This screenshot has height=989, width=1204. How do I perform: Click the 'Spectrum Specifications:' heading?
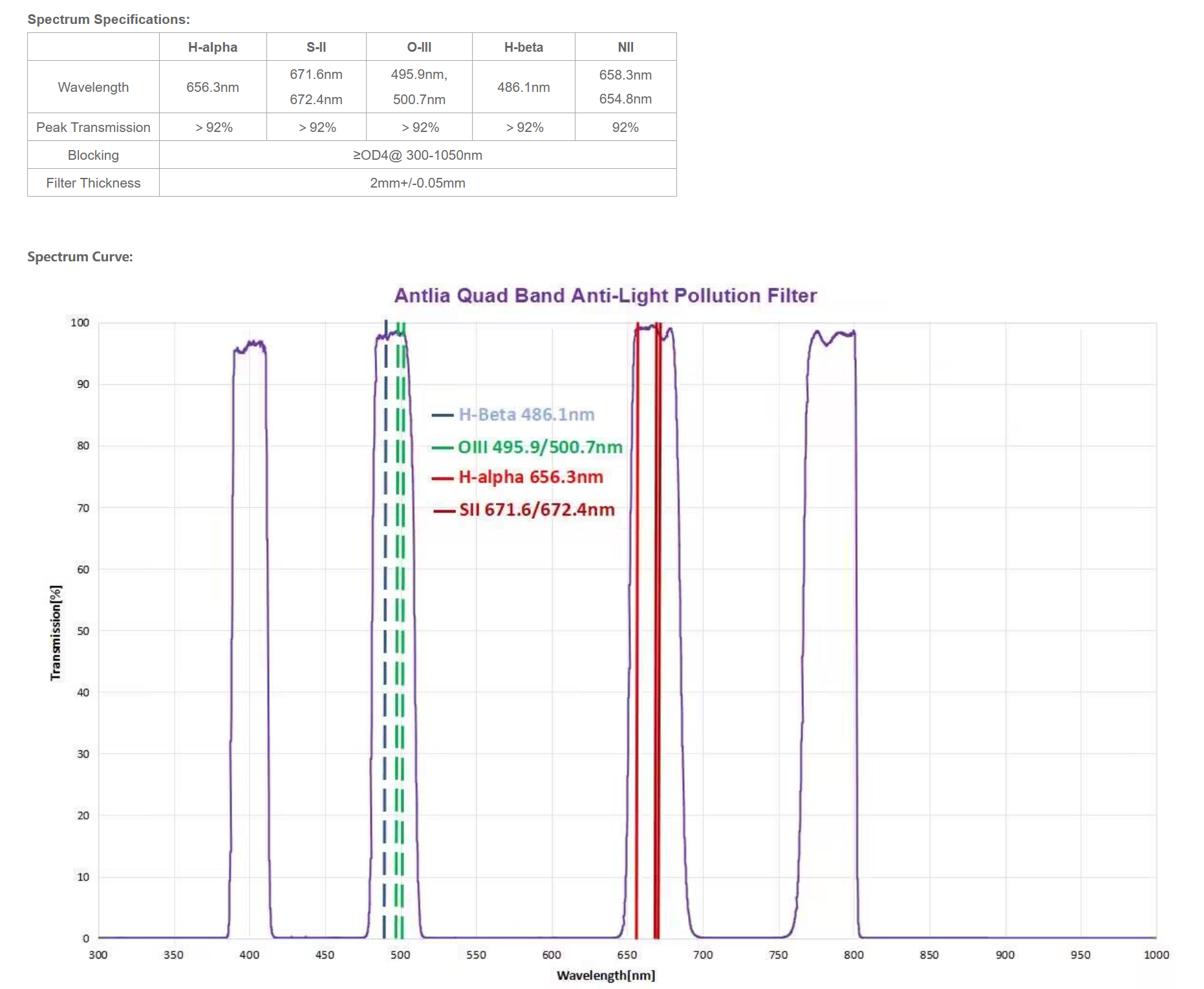[x=109, y=19]
